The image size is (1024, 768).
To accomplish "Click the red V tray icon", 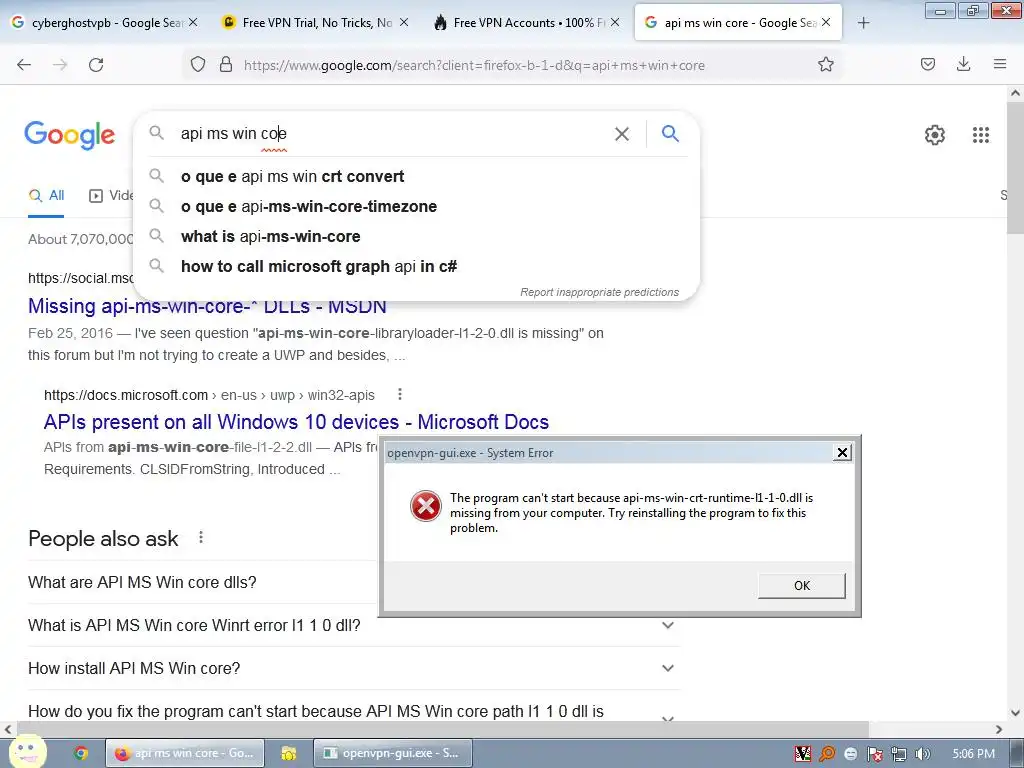I will [803, 754].
